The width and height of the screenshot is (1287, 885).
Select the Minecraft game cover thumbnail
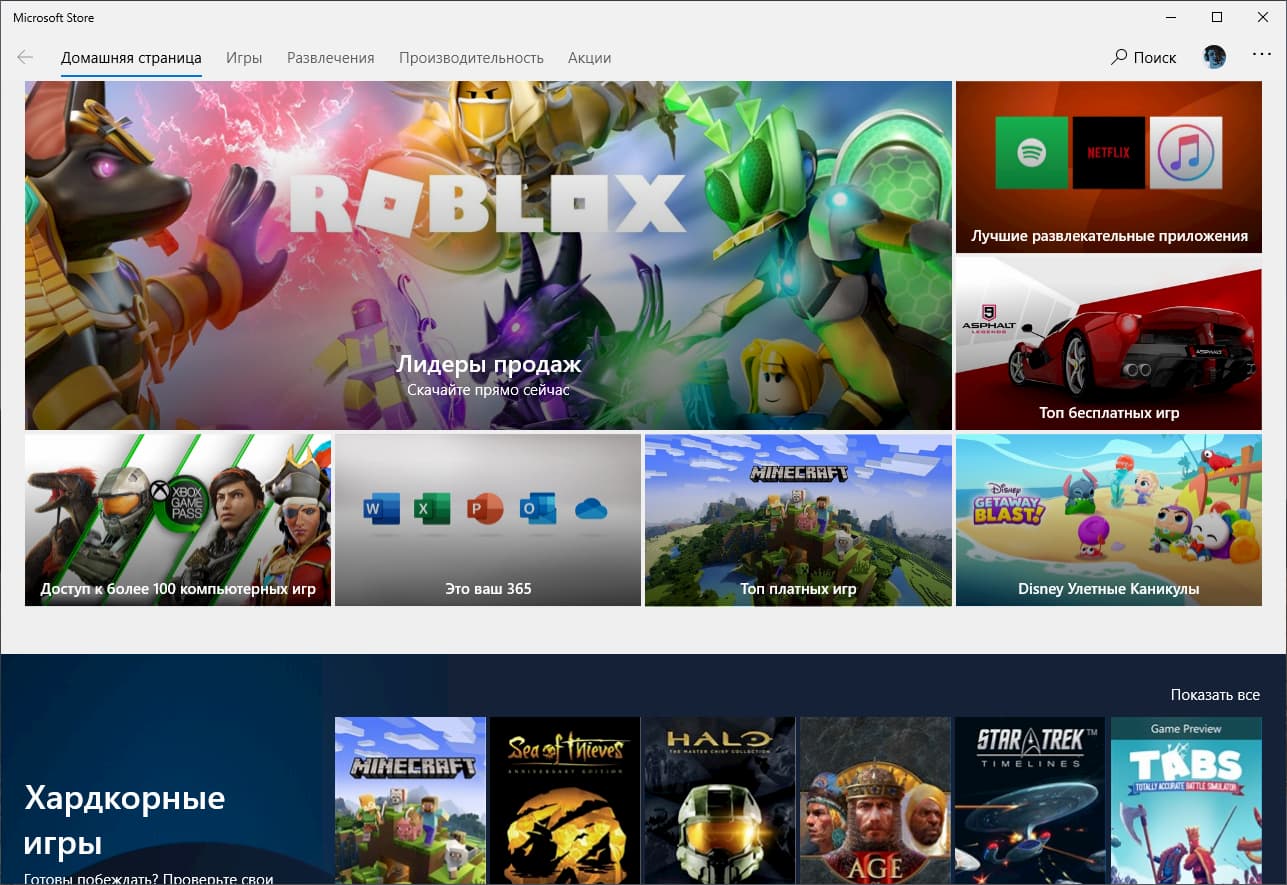tap(410, 800)
